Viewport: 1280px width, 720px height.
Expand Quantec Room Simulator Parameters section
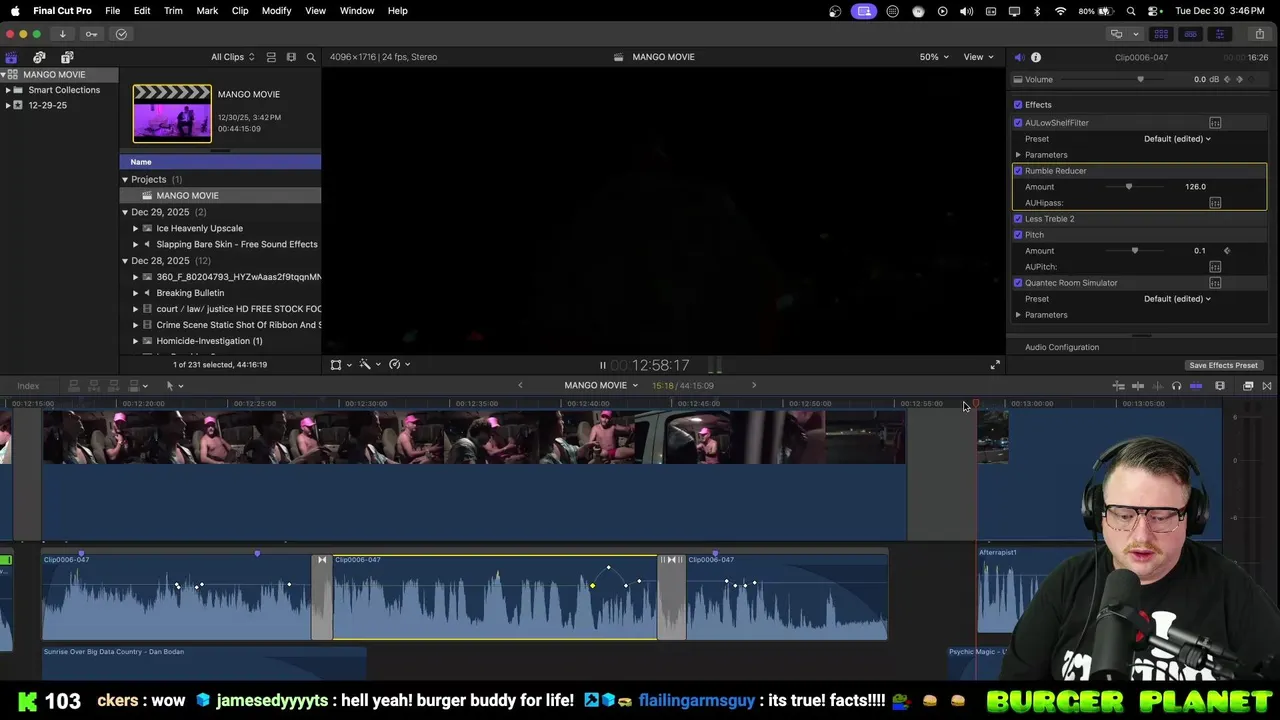[1018, 315]
